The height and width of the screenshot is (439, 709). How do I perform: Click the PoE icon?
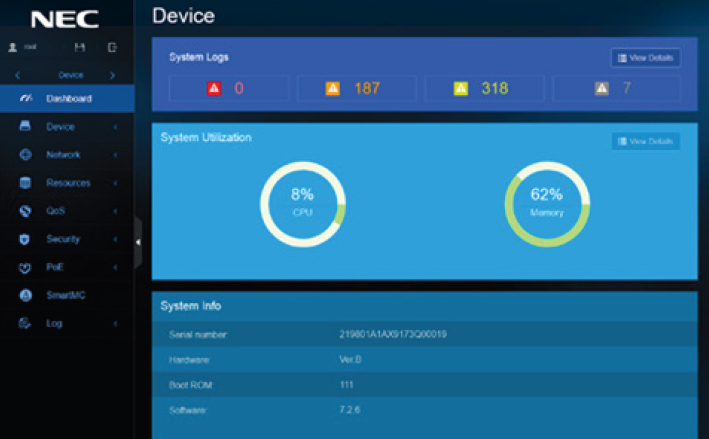coord(25,268)
